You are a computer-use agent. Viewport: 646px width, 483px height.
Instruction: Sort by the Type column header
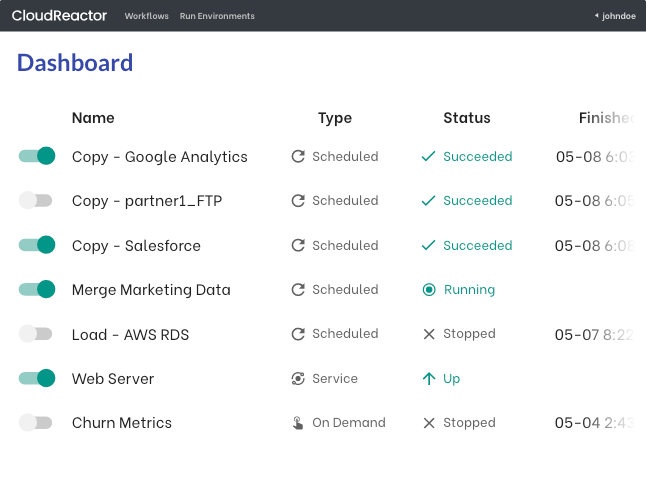point(335,118)
